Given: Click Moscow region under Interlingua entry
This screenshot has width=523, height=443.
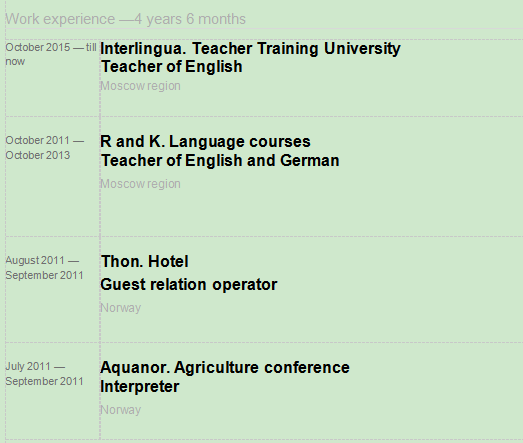Looking at the screenshot, I should click(x=140, y=86).
